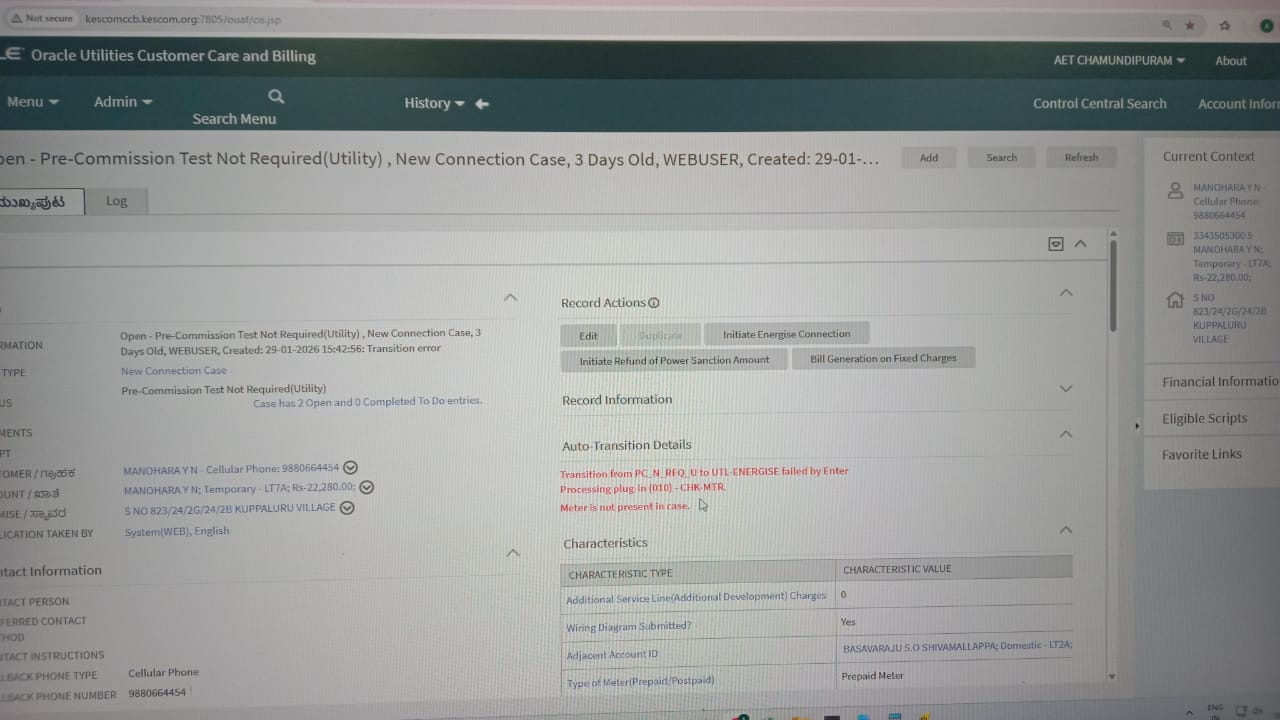Click the Edit record action button
Image resolution: width=1280 pixels, height=720 pixels.
(589, 336)
